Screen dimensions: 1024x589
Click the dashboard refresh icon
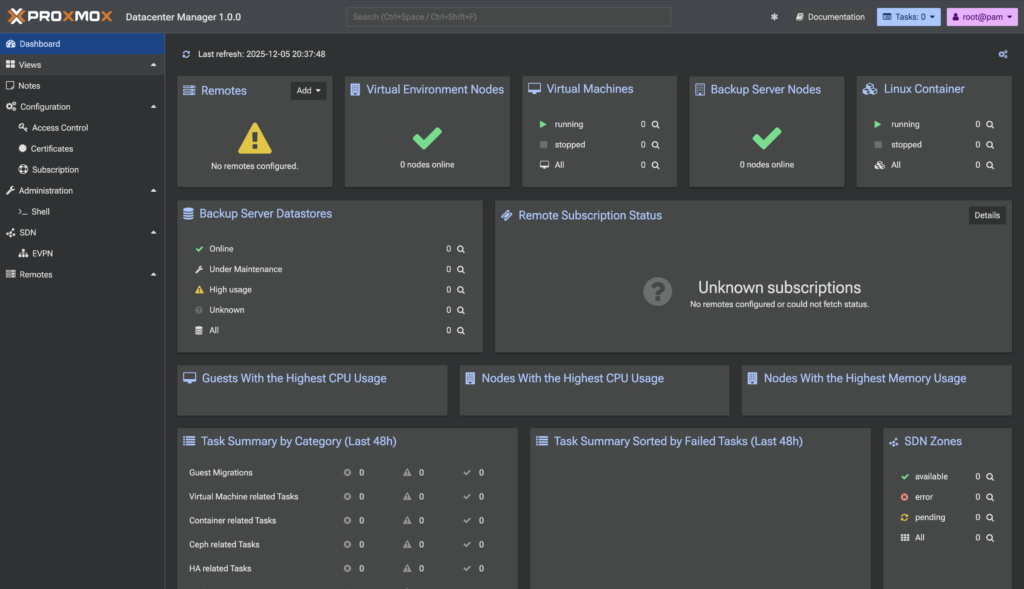(x=186, y=54)
